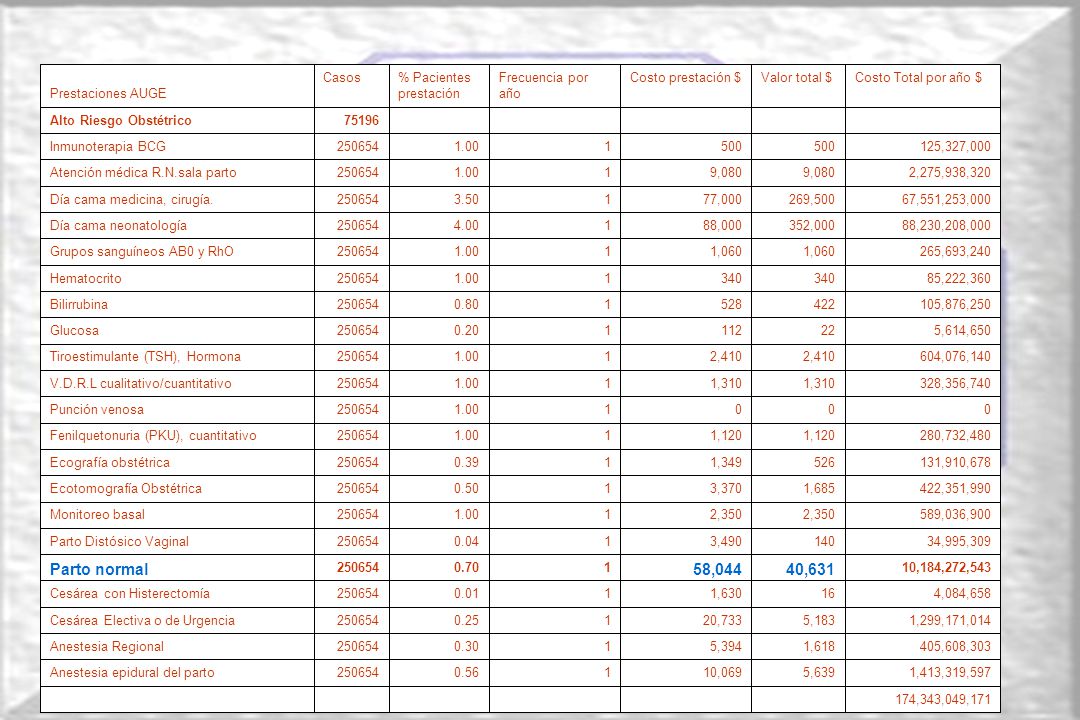Select the 'Anestesia Regional' row label

[x=107, y=646]
